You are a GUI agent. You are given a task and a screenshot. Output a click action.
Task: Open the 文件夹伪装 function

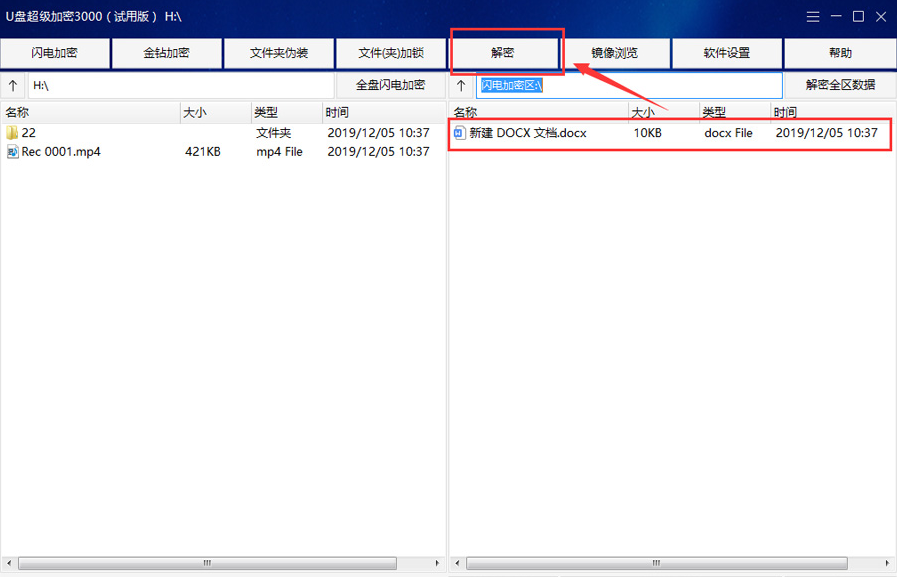pyautogui.click(x=279, y=53)
